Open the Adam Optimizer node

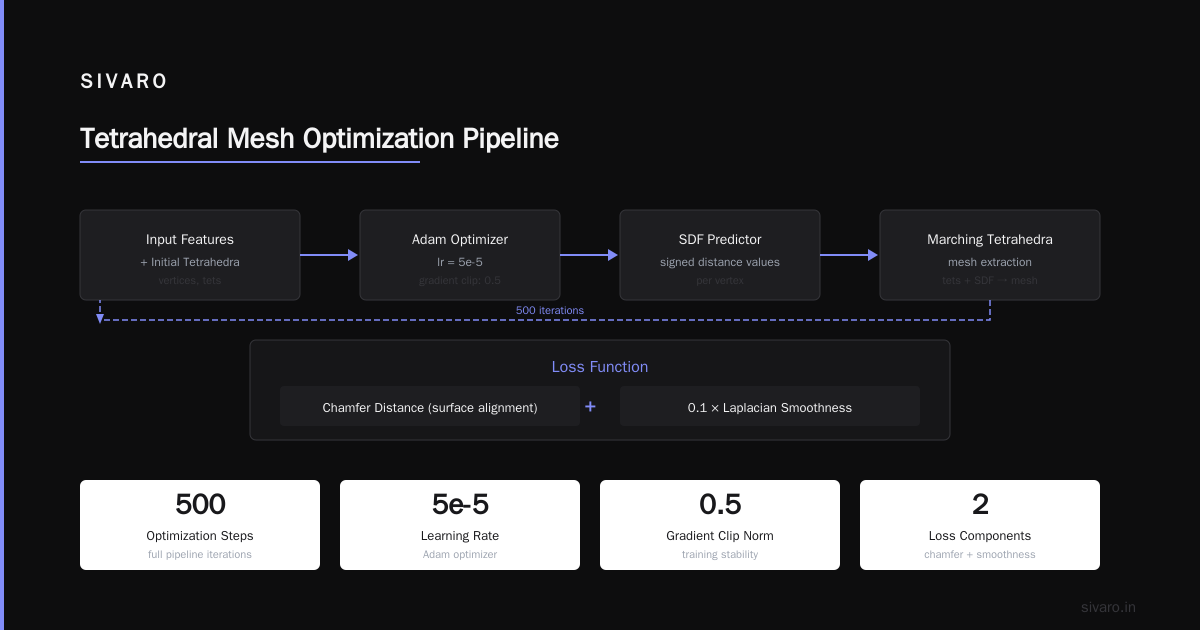click(x=460, y=255)
